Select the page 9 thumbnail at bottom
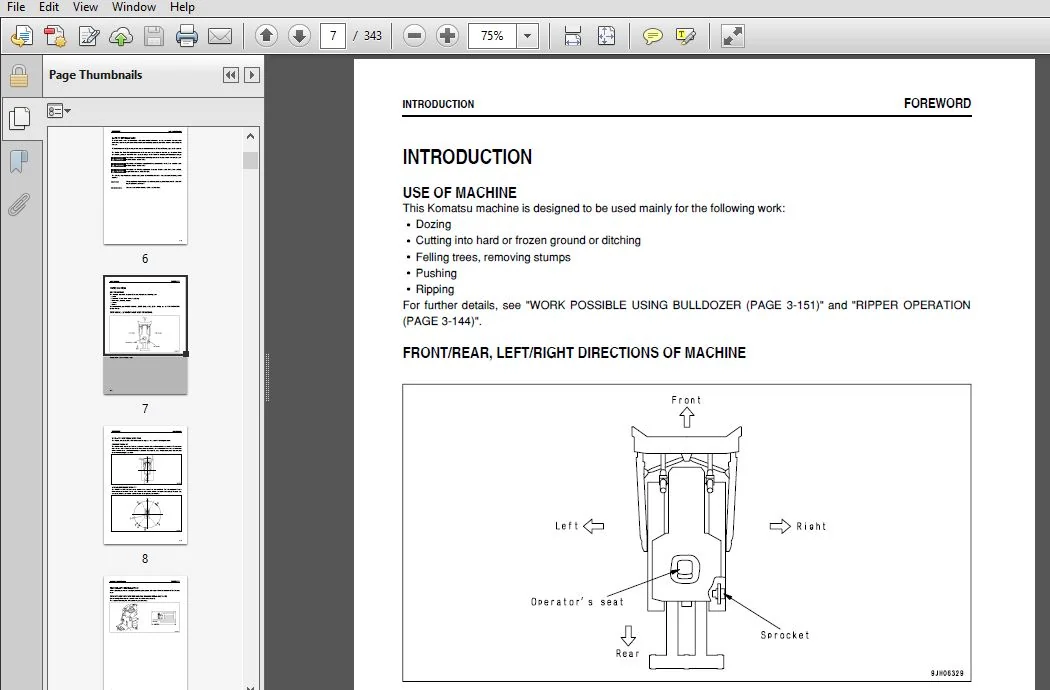This screenshot has width=1050, height=690. tap(145, 632)
